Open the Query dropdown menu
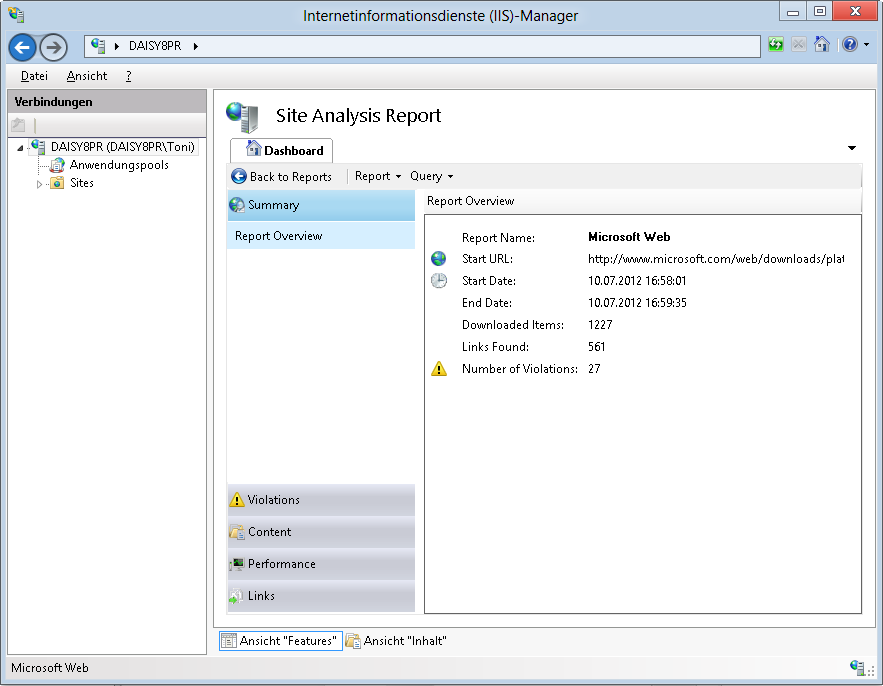Viewport: 883px width, 686px height. [x=431, y=176]
